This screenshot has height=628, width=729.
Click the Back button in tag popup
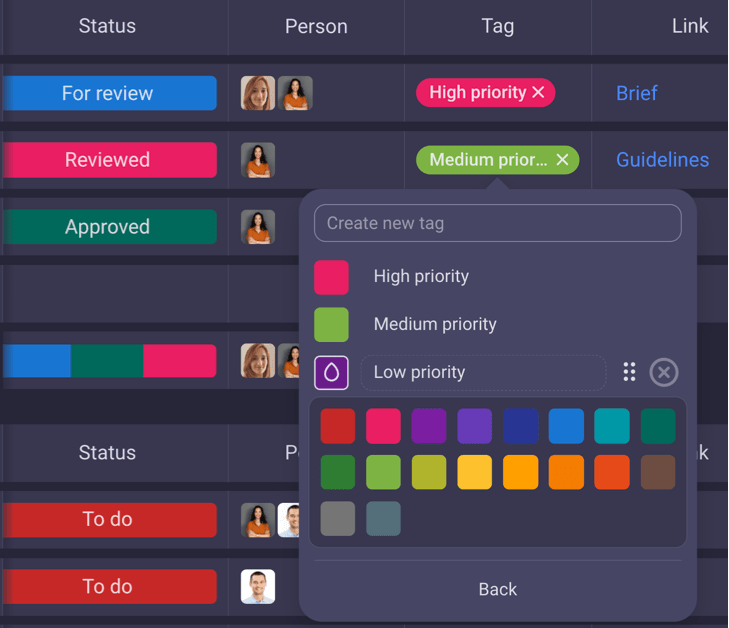click(497, 589)
